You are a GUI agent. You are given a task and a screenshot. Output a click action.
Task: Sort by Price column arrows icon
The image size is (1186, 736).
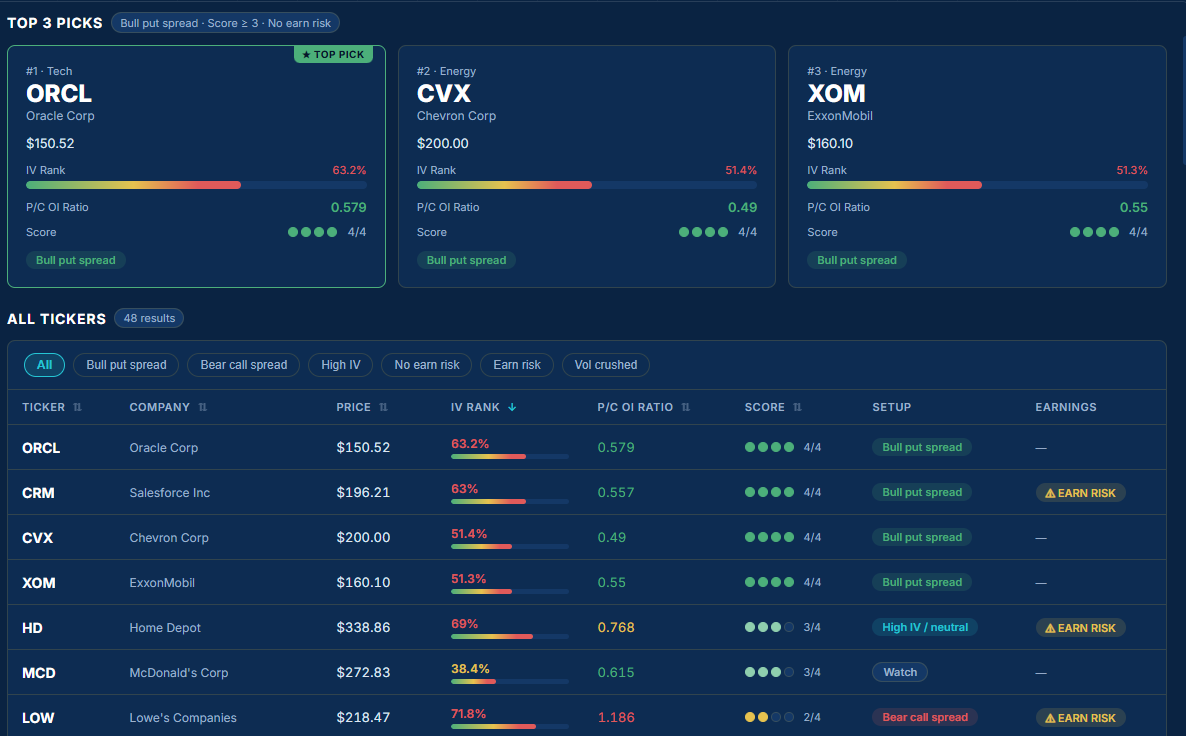click(383, 407)
